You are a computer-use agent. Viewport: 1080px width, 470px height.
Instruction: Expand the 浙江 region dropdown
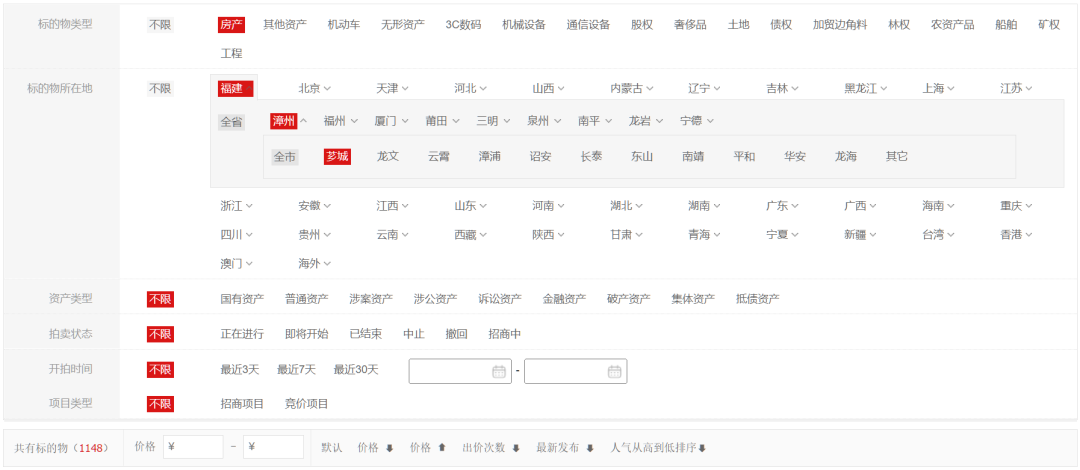point(237,205)
